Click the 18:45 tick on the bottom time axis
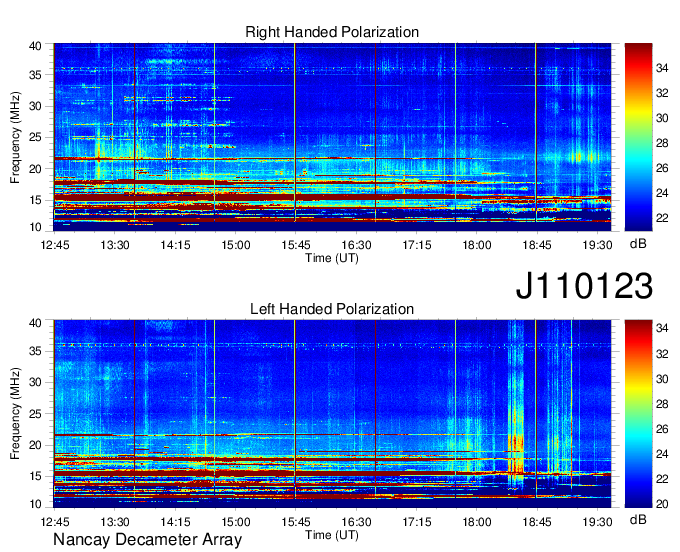680x552 pixels. [537, 522]
